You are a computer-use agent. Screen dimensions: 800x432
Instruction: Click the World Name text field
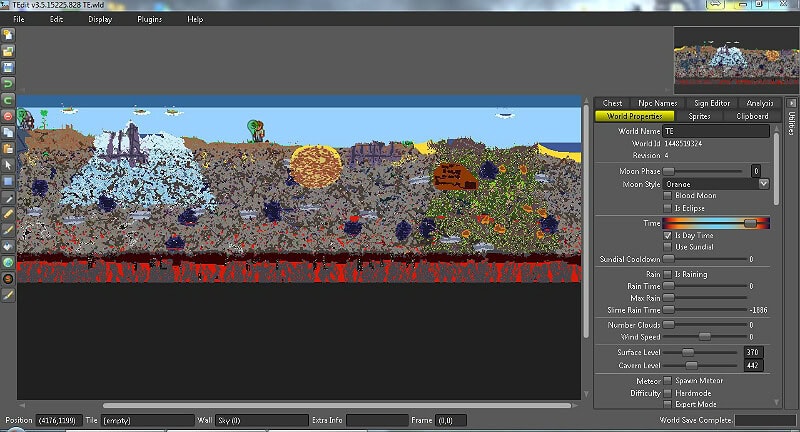[715, 131]
